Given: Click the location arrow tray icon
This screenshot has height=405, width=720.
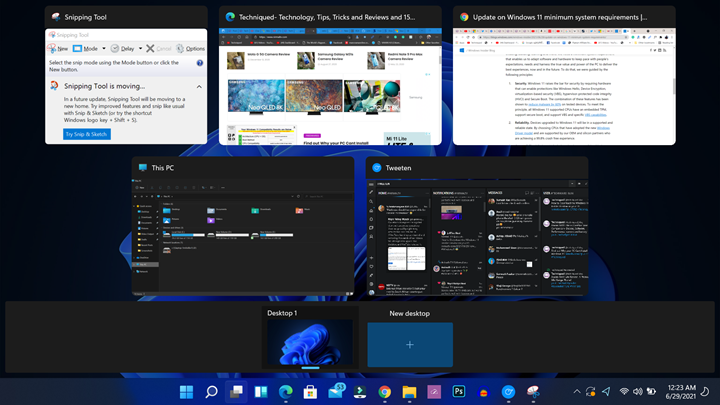Looking at the screenshot, I should [x=606, y=391].
